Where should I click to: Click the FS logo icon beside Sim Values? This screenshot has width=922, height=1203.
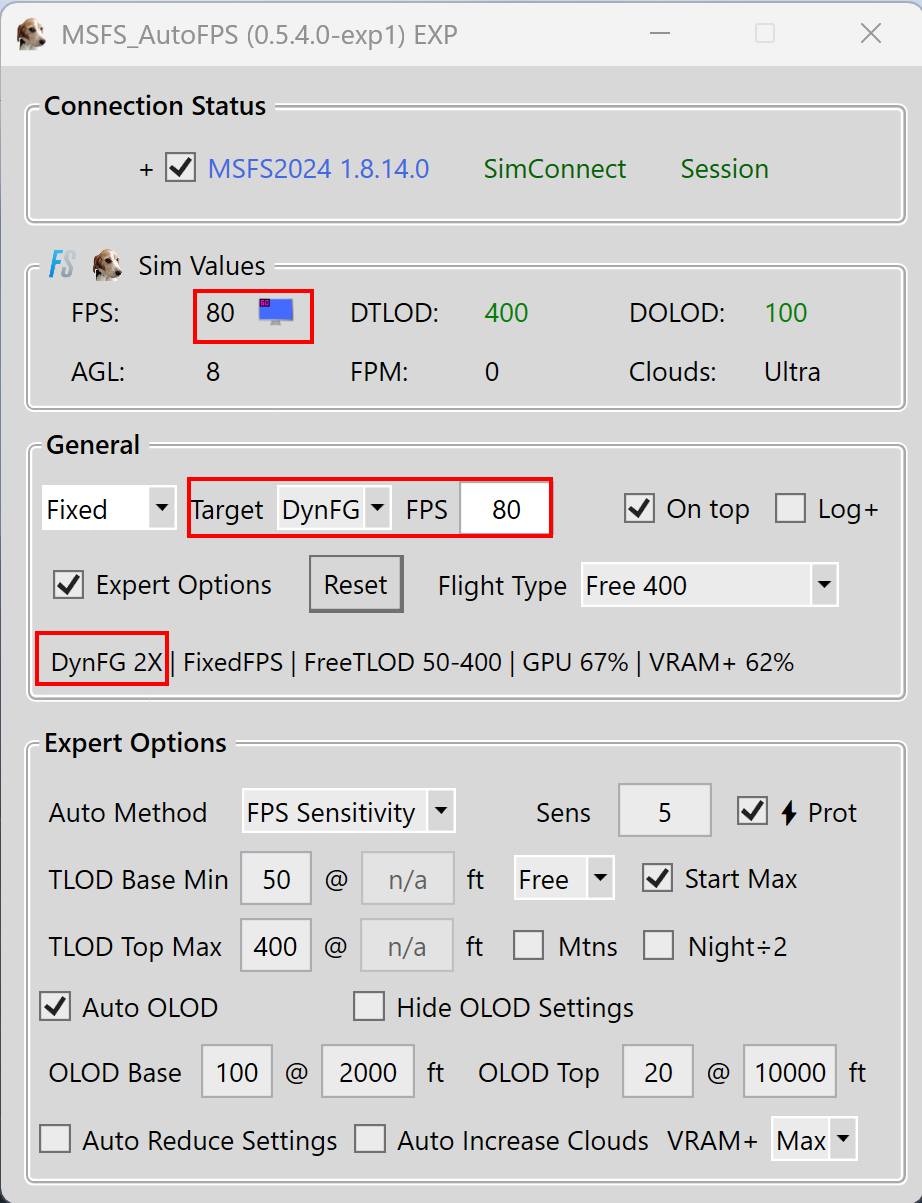point(63,265)
